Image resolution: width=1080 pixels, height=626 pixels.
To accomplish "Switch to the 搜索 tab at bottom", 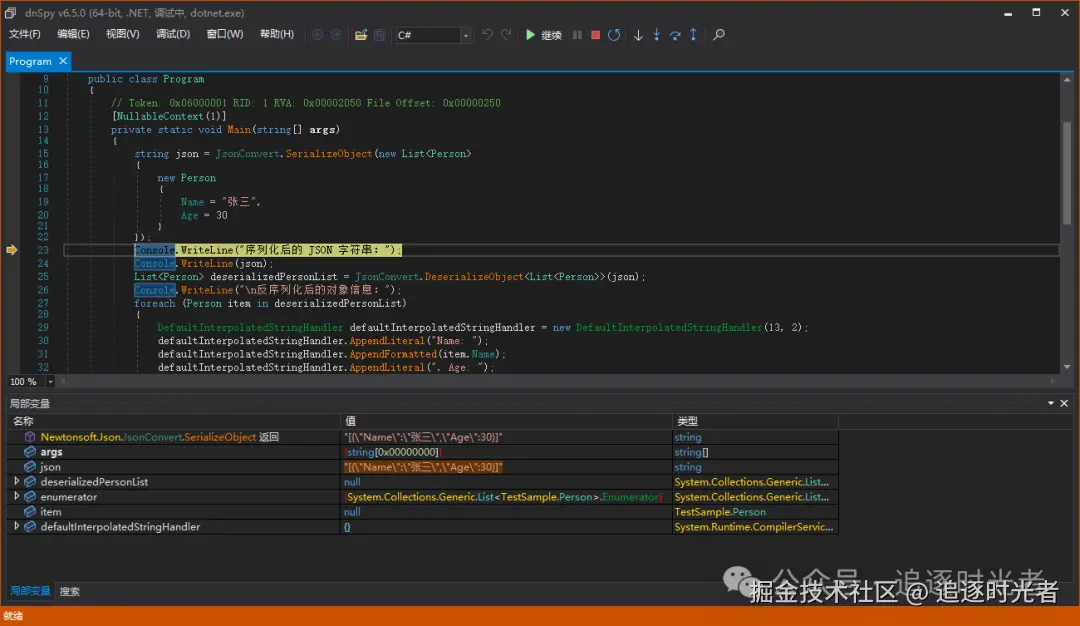I will click(x=70, y=591).
